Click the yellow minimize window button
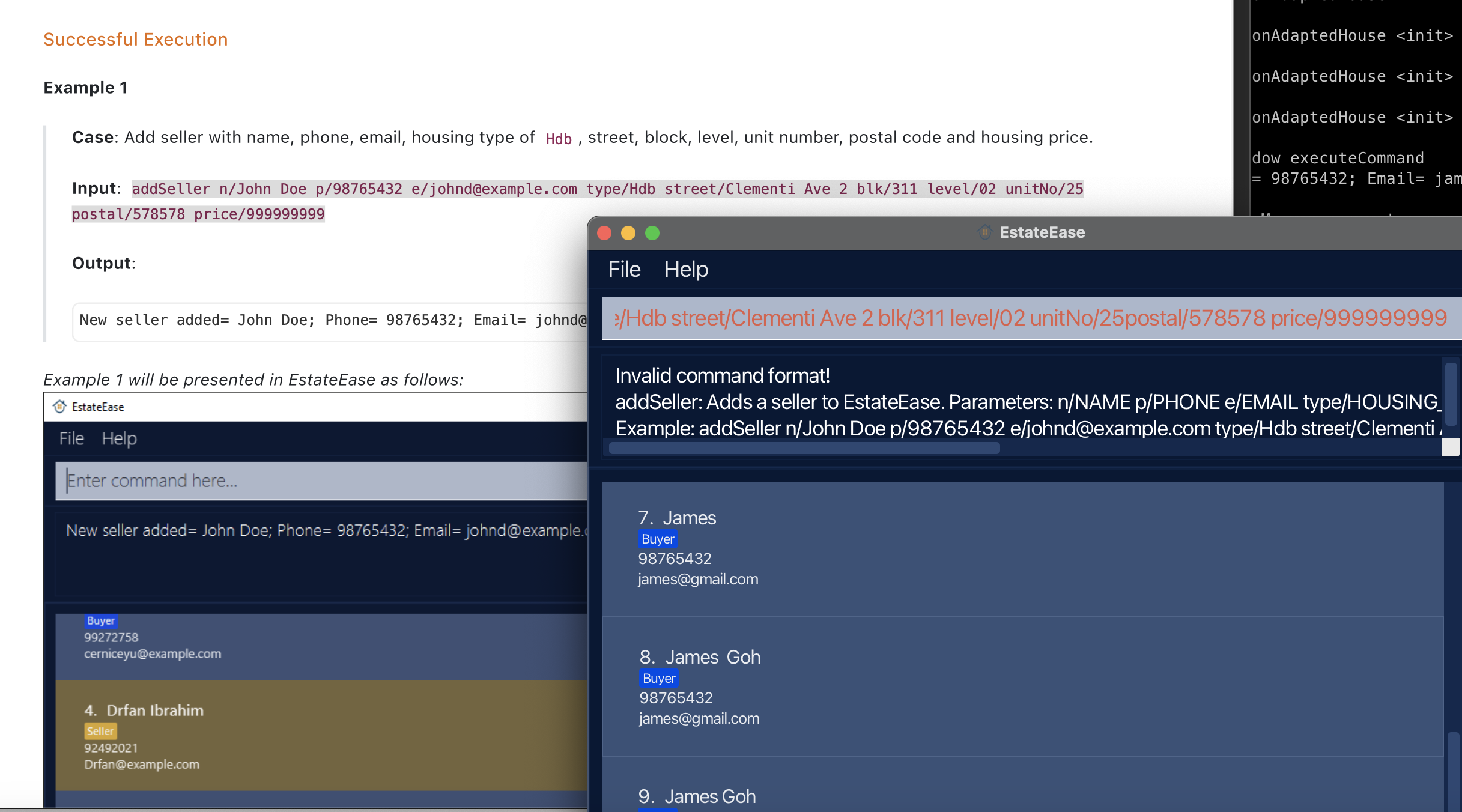This screenshot has width=1462, height=812. pyautogui.click(x=628, y=233)
